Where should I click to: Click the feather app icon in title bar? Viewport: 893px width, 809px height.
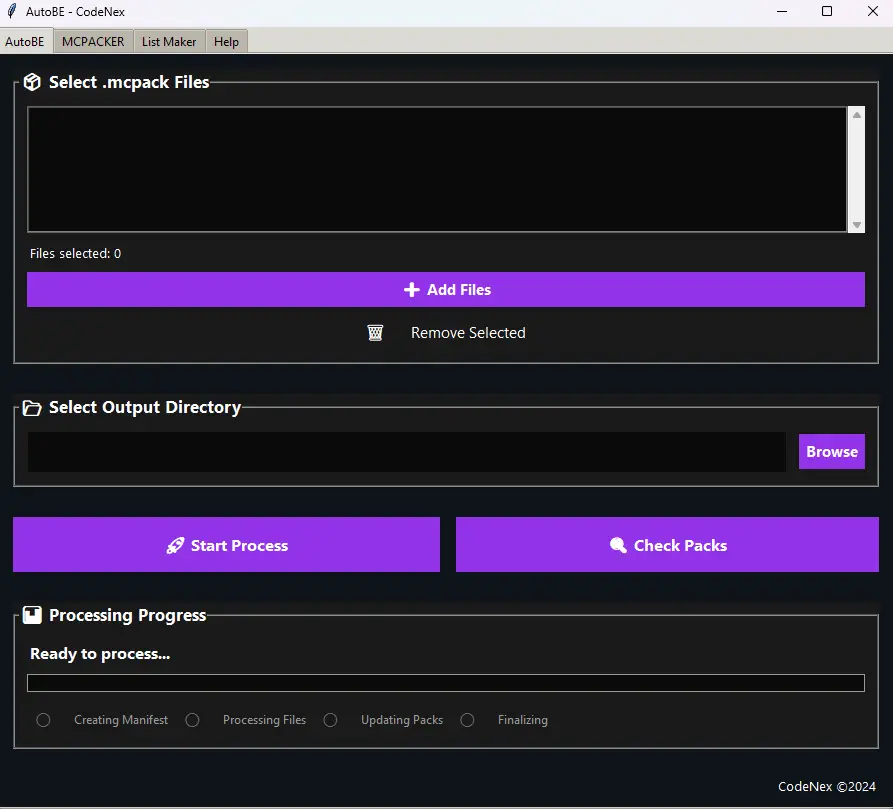[x=12, y=11]
